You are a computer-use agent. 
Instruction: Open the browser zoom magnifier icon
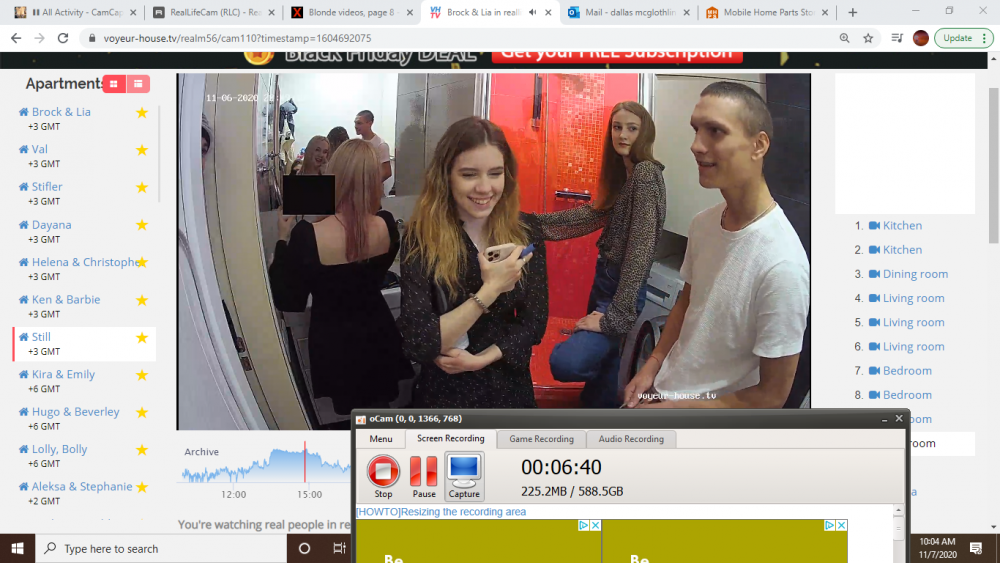tap(845, 38)
